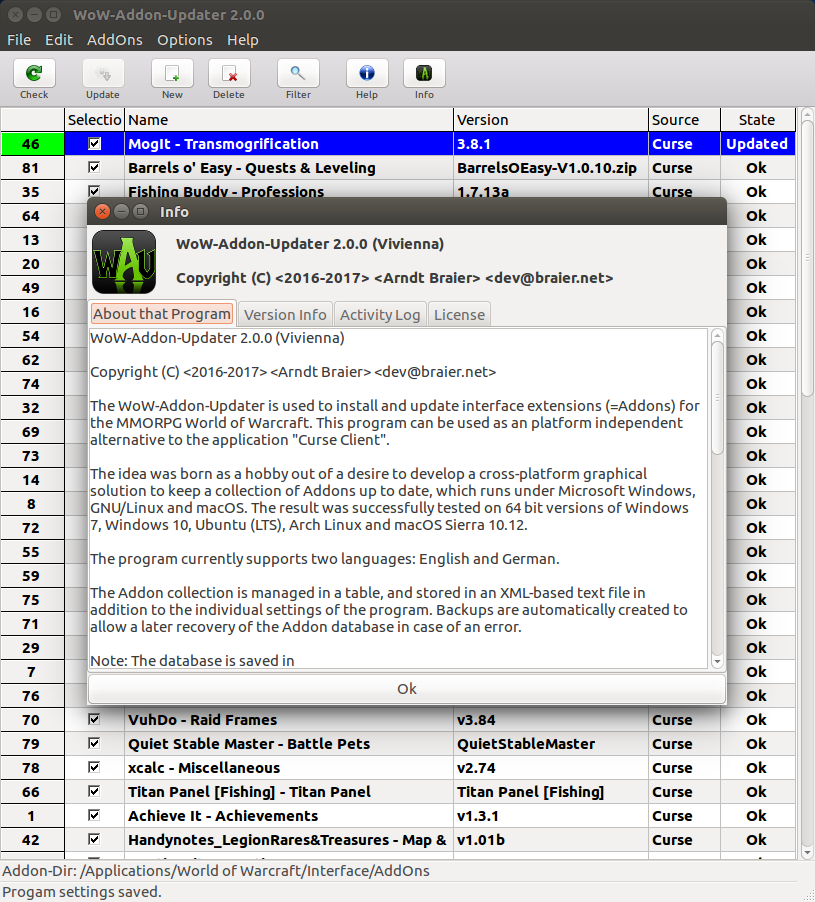Toggle checkbox for MogIt - Transmogrification

click(x=94, y=144)
